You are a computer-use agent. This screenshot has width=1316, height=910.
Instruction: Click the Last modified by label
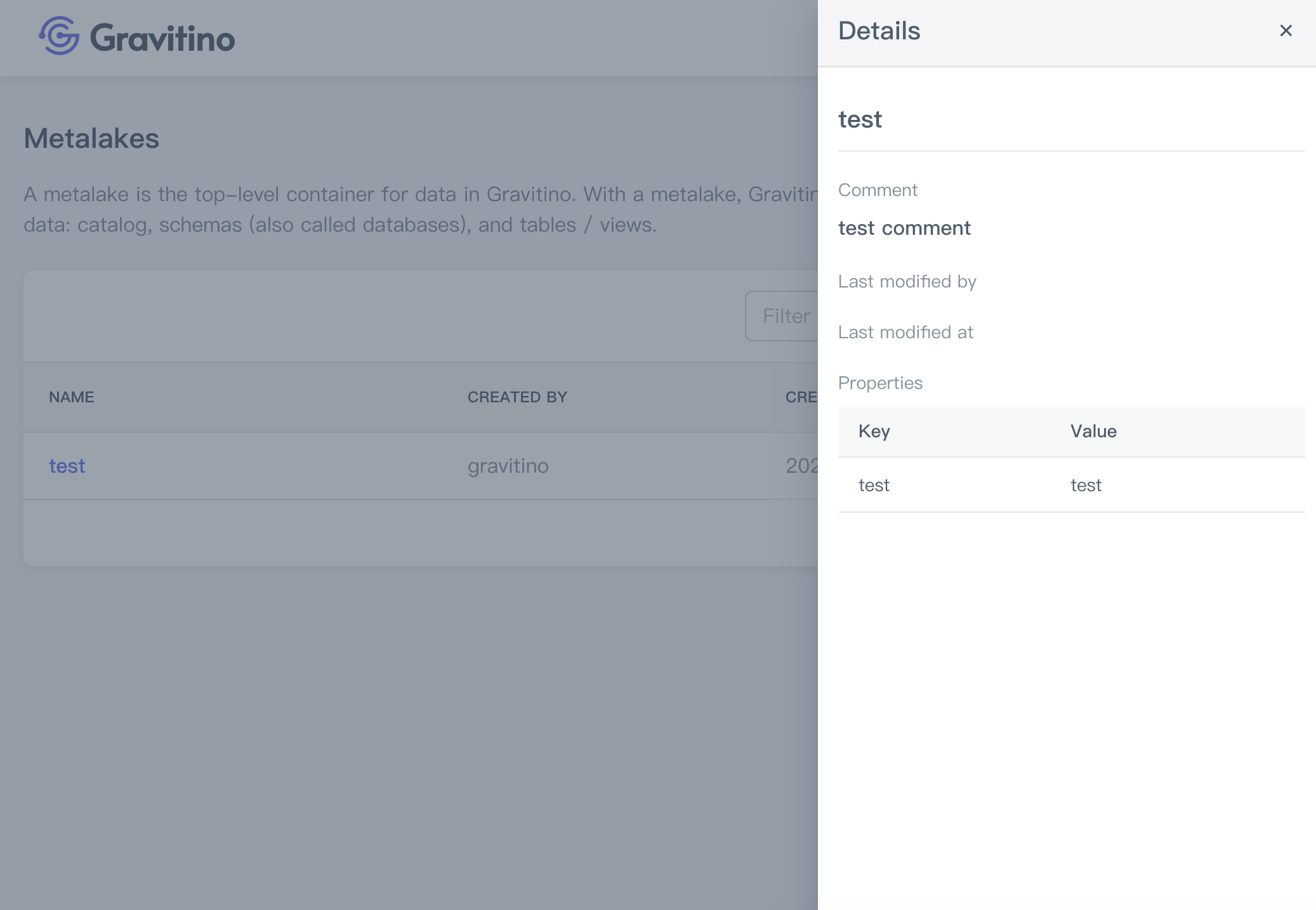tap(907, 282)
